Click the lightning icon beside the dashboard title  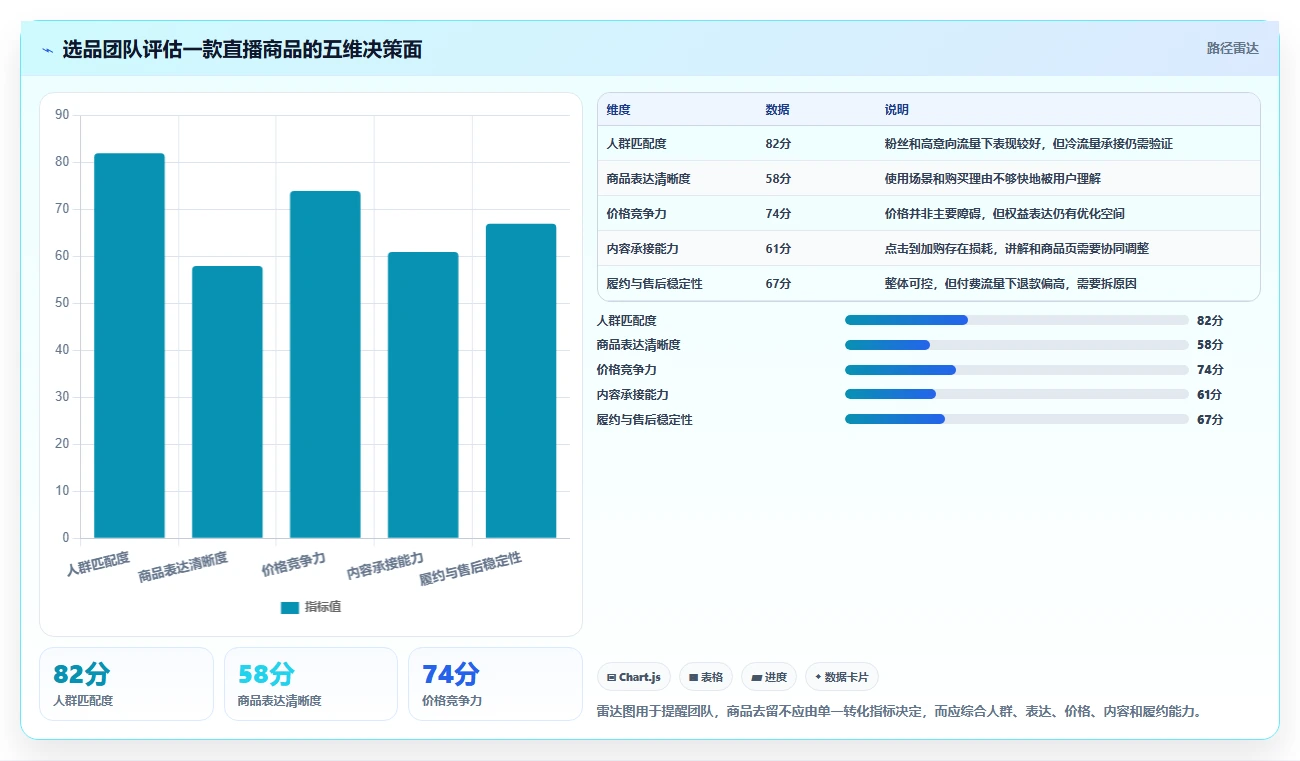pos(47,50)
